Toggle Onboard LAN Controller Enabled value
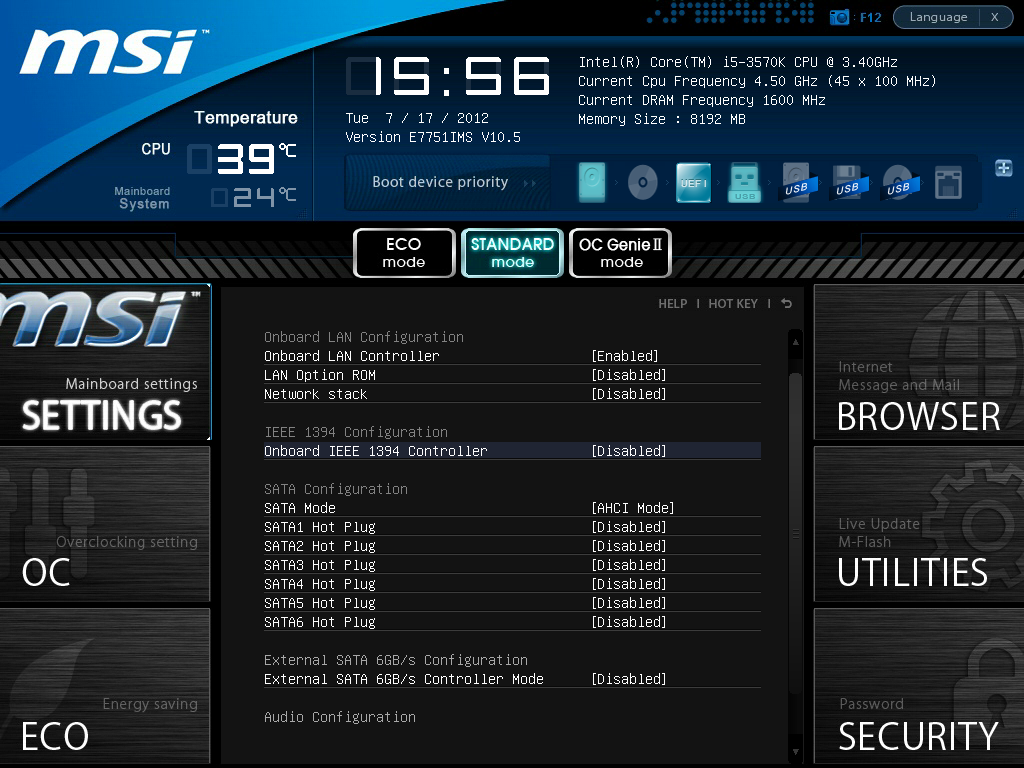1024x768 pixels. [625, 356]
